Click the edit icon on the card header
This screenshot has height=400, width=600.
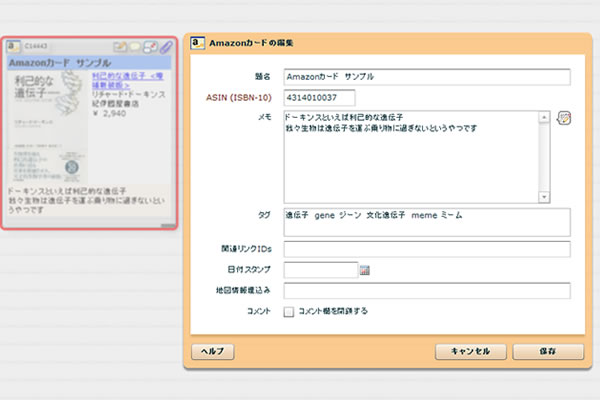pyautogui.click(x=119, y=46)
